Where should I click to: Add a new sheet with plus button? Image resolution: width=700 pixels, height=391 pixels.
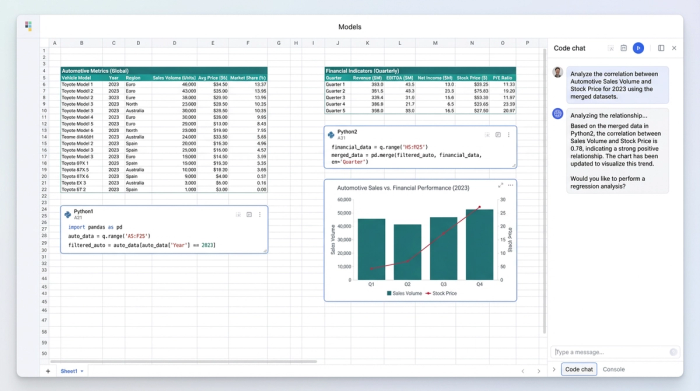click(48, 371)
